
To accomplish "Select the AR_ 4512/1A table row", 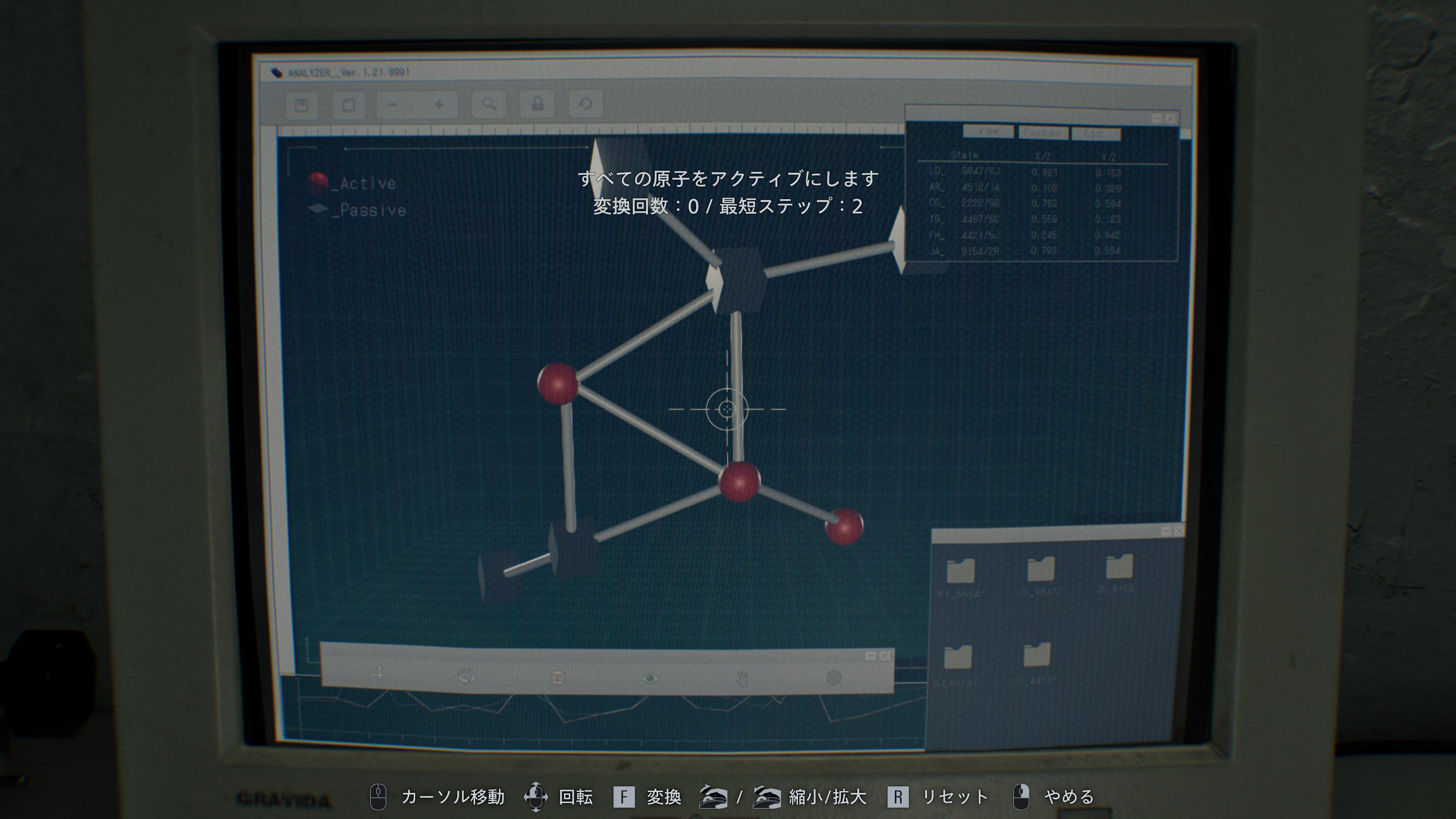I will pyautogui.click(x=1025, y=188).
